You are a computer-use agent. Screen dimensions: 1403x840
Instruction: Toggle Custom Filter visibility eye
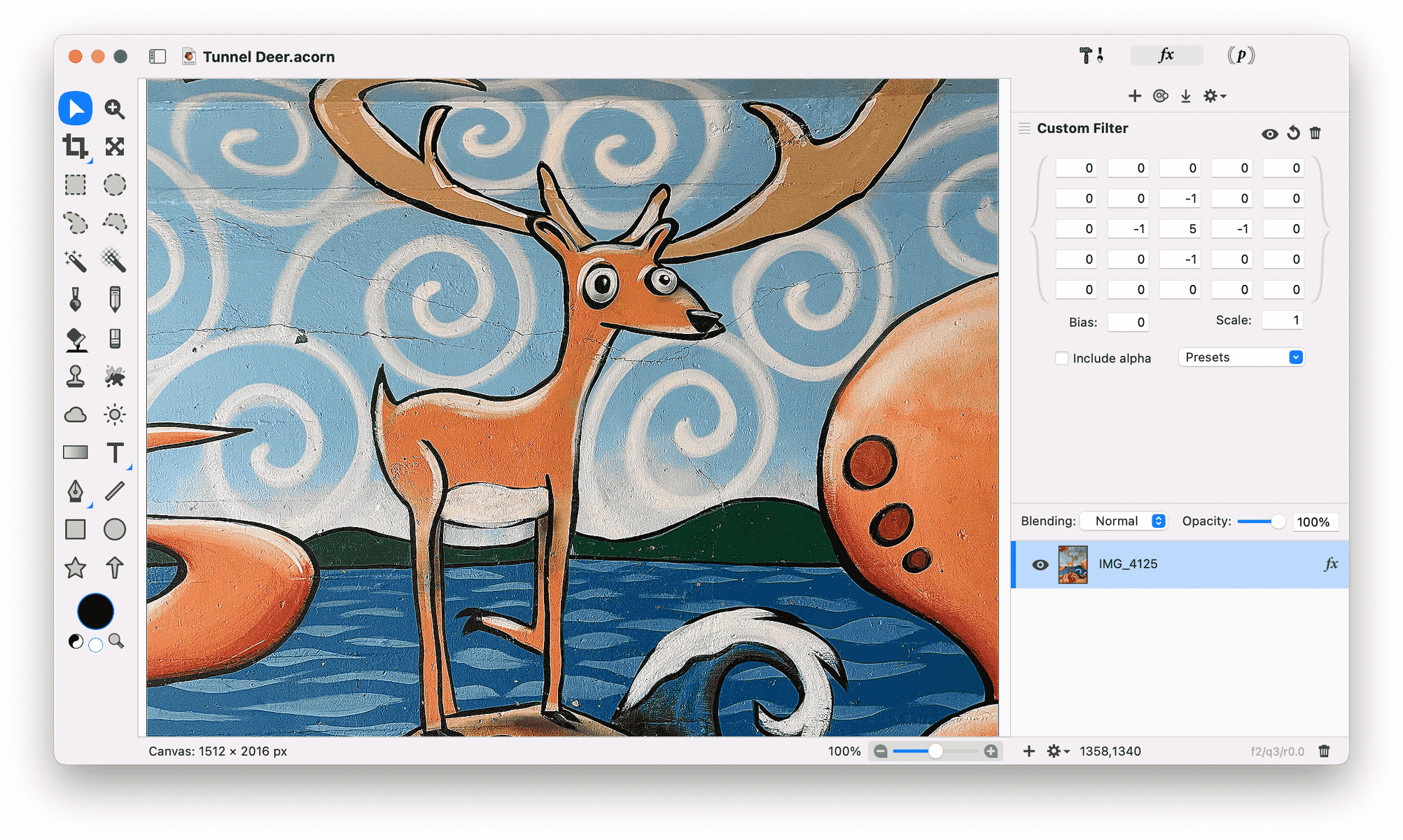point(1269,134)
